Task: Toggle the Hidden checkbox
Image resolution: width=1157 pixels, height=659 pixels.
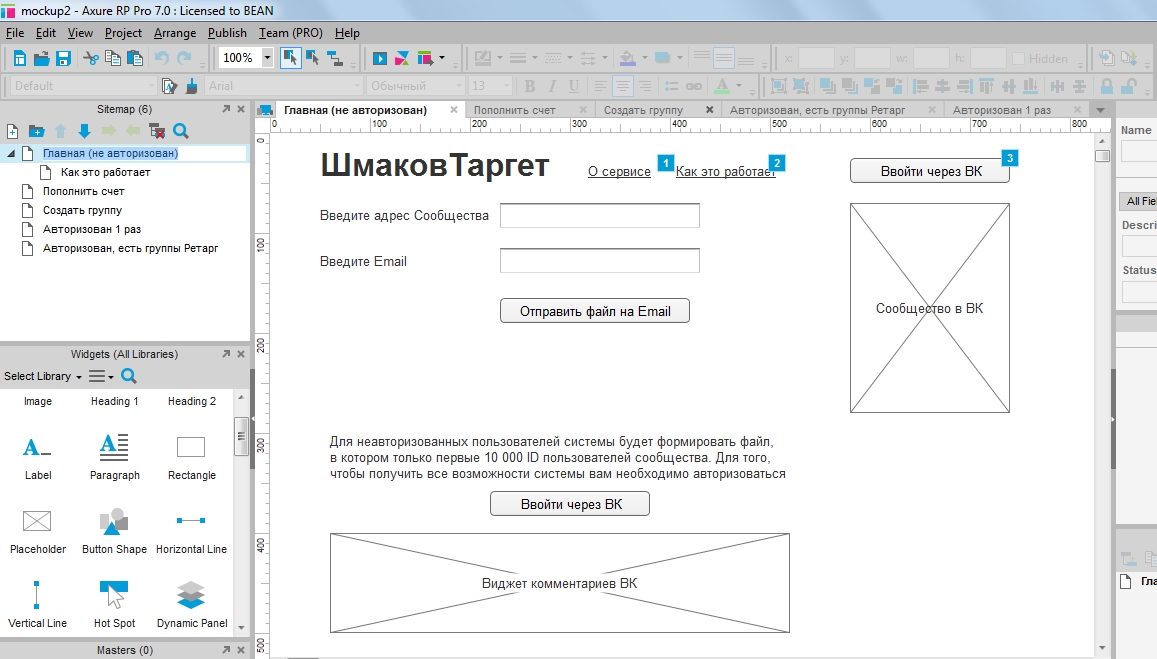Action: [x=1018, y=58]
